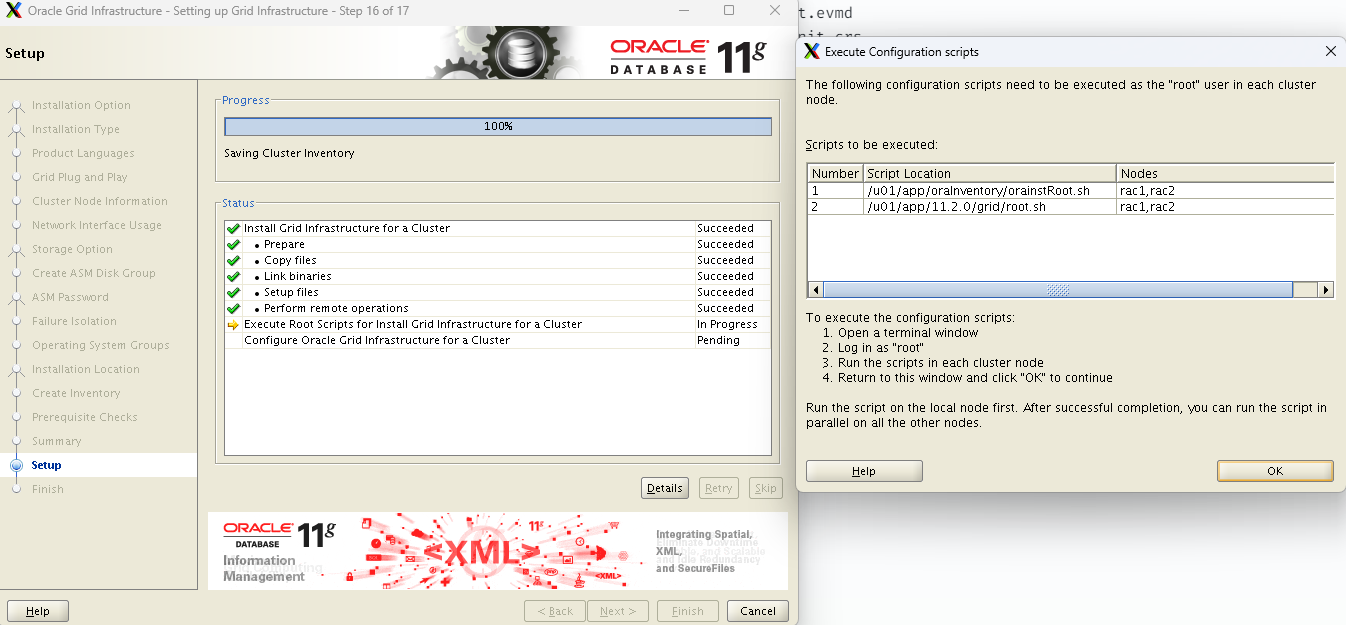1346x625 pixels.
Task: Click green check beside Perform remote operations
Action: tap(233, 308)
